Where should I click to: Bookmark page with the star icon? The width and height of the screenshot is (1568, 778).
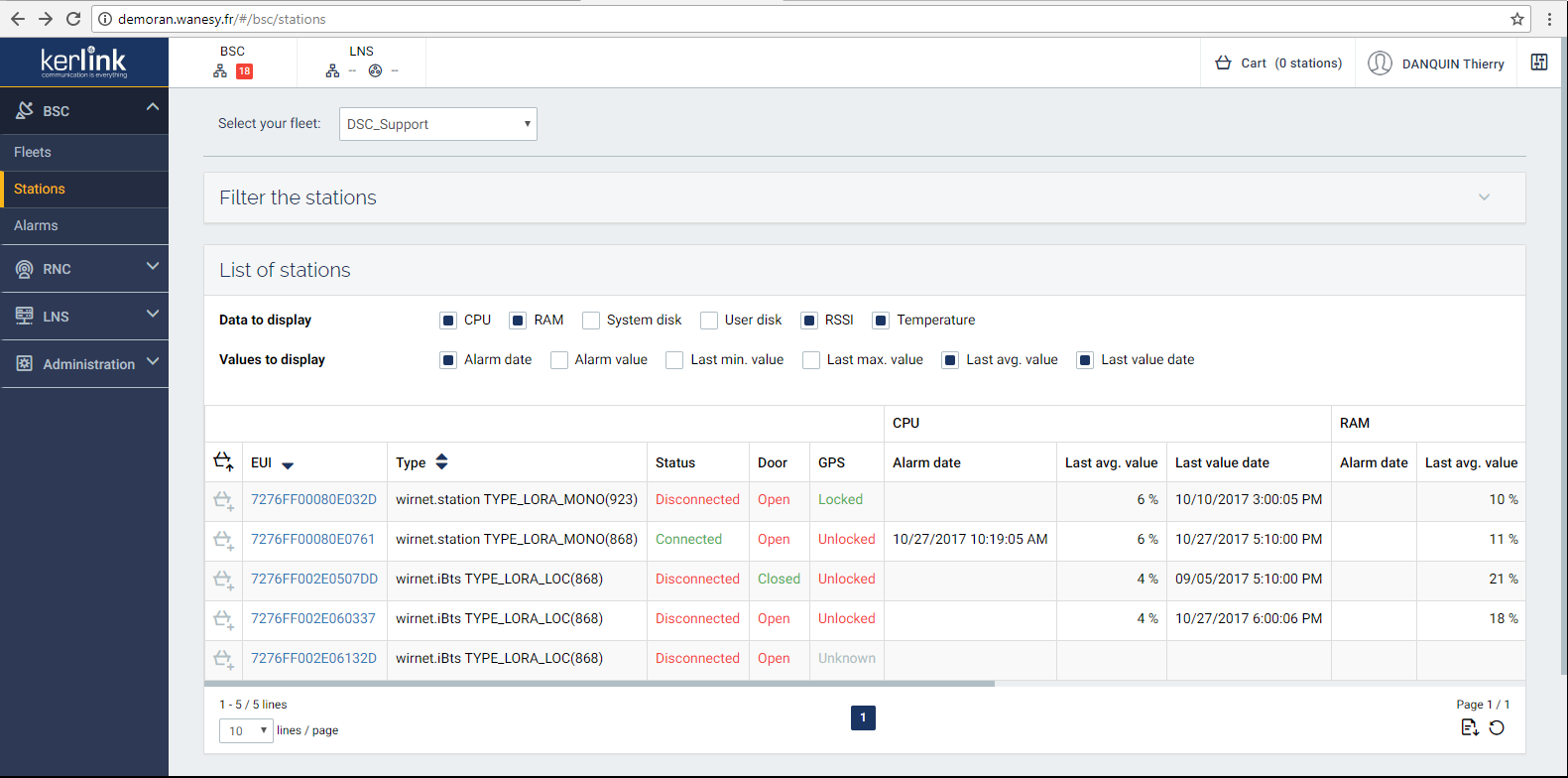pos(1516,19)
